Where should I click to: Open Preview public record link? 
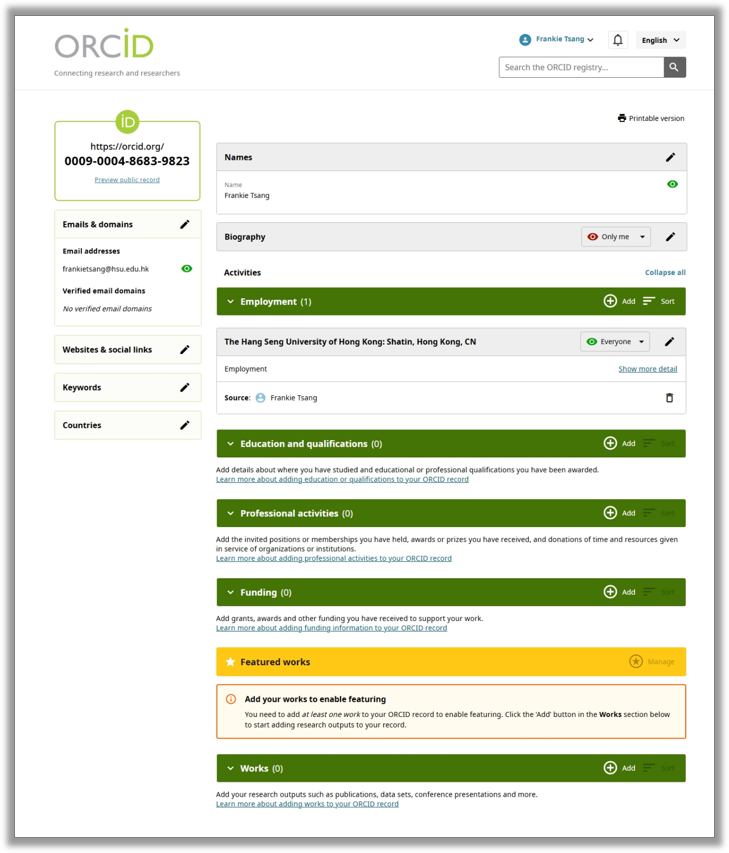127,180
